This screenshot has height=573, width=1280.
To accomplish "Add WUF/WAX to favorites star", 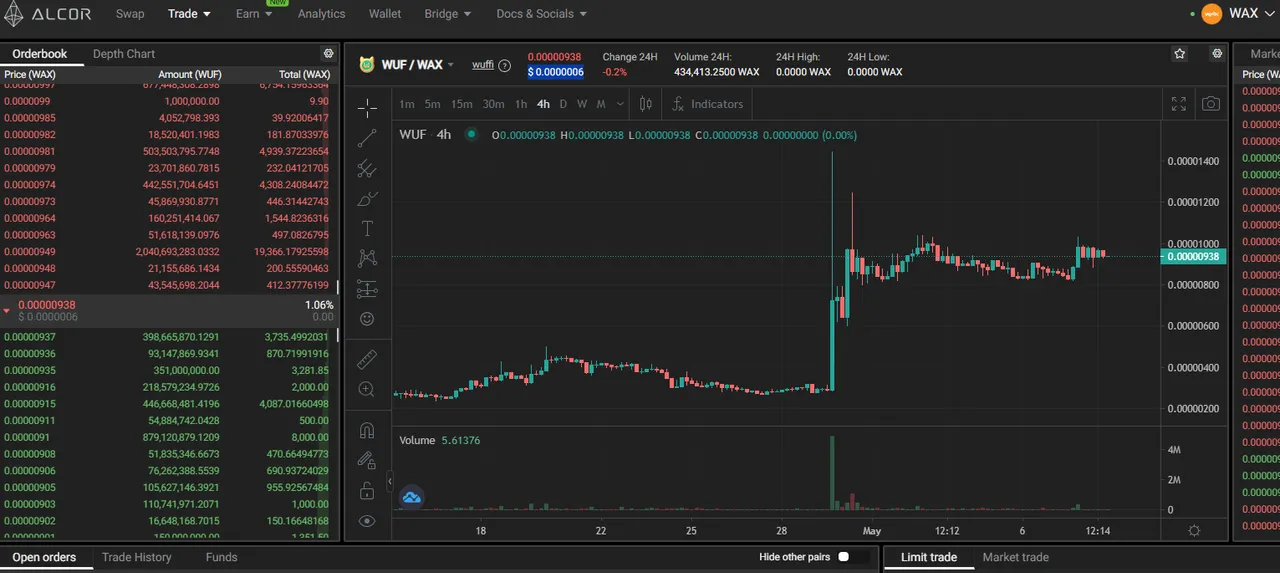I will point(1180,54).
